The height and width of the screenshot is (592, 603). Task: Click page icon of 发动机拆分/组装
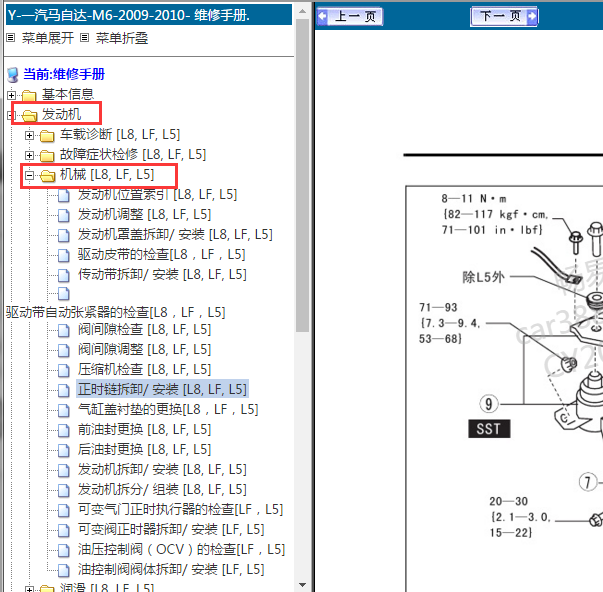click(x=64, y=490)
